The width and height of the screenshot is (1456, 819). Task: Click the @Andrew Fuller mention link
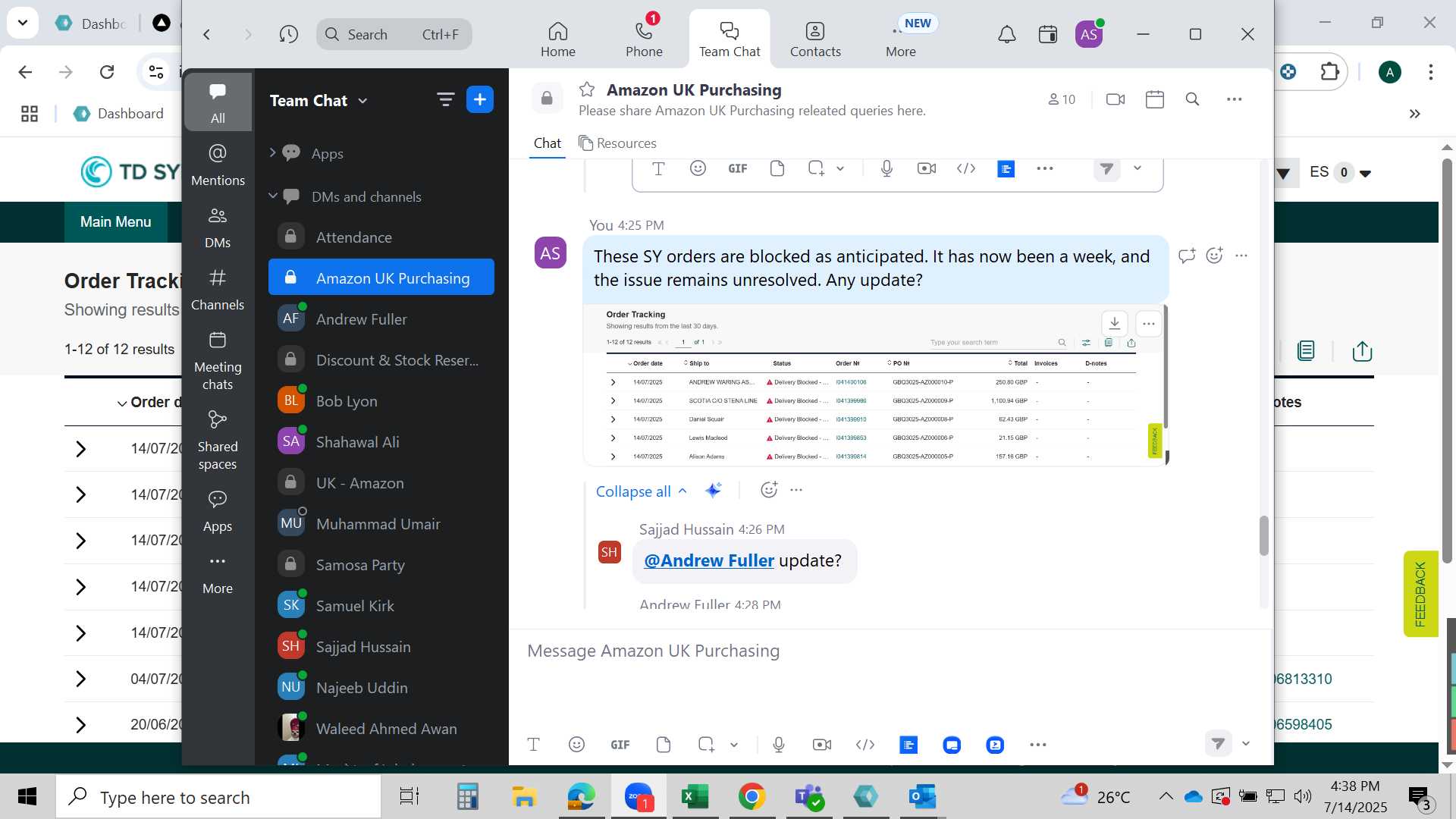(708, 560)
